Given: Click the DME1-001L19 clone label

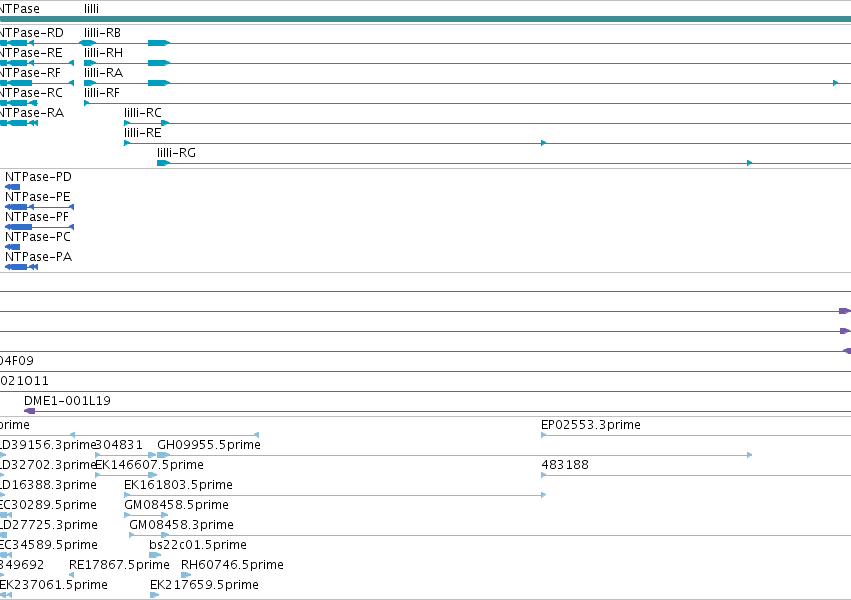Looking at the screenshot, I should pyautogui.click(x=67, y=401).
